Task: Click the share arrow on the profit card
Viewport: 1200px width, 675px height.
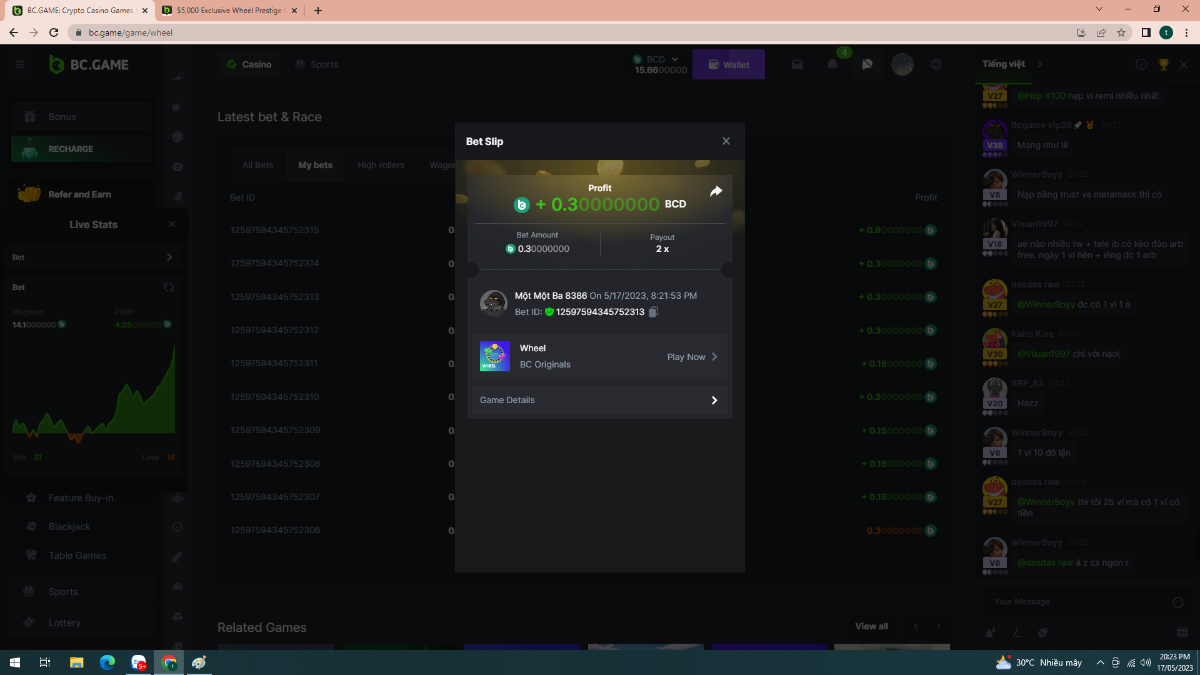Action: [716, 191]
